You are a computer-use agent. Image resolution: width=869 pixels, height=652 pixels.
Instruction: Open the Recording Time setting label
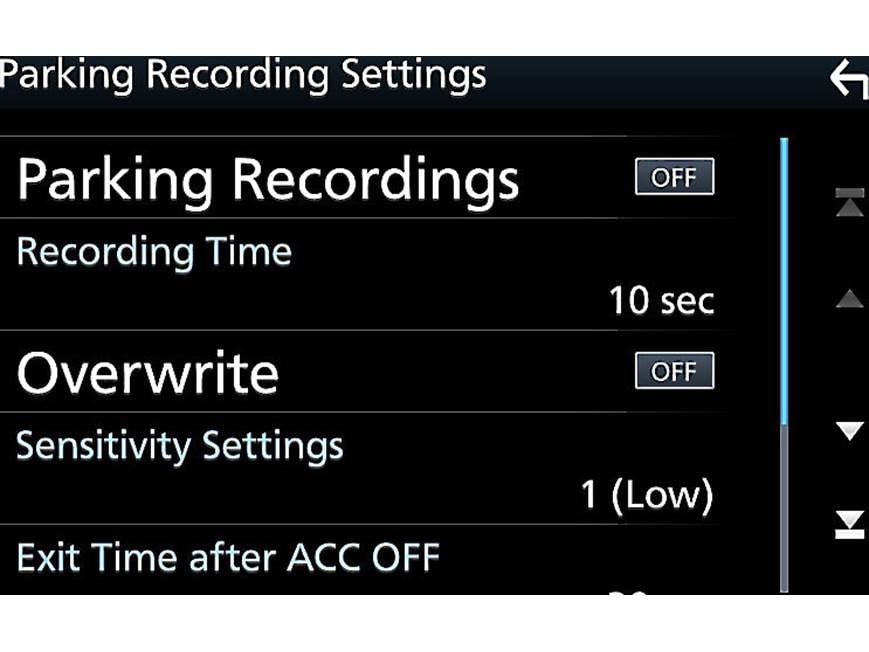point(154,251)
